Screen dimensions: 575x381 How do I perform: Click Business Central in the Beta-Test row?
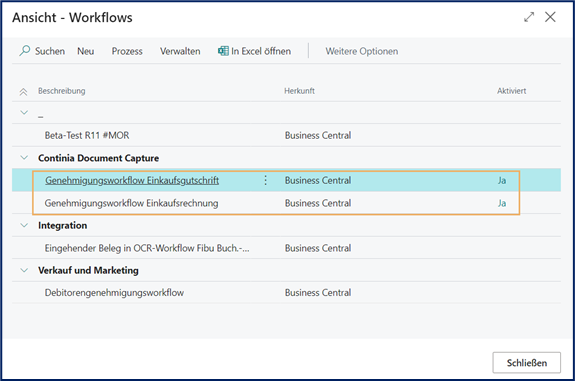pyautogui.click(x=318, y=135)
